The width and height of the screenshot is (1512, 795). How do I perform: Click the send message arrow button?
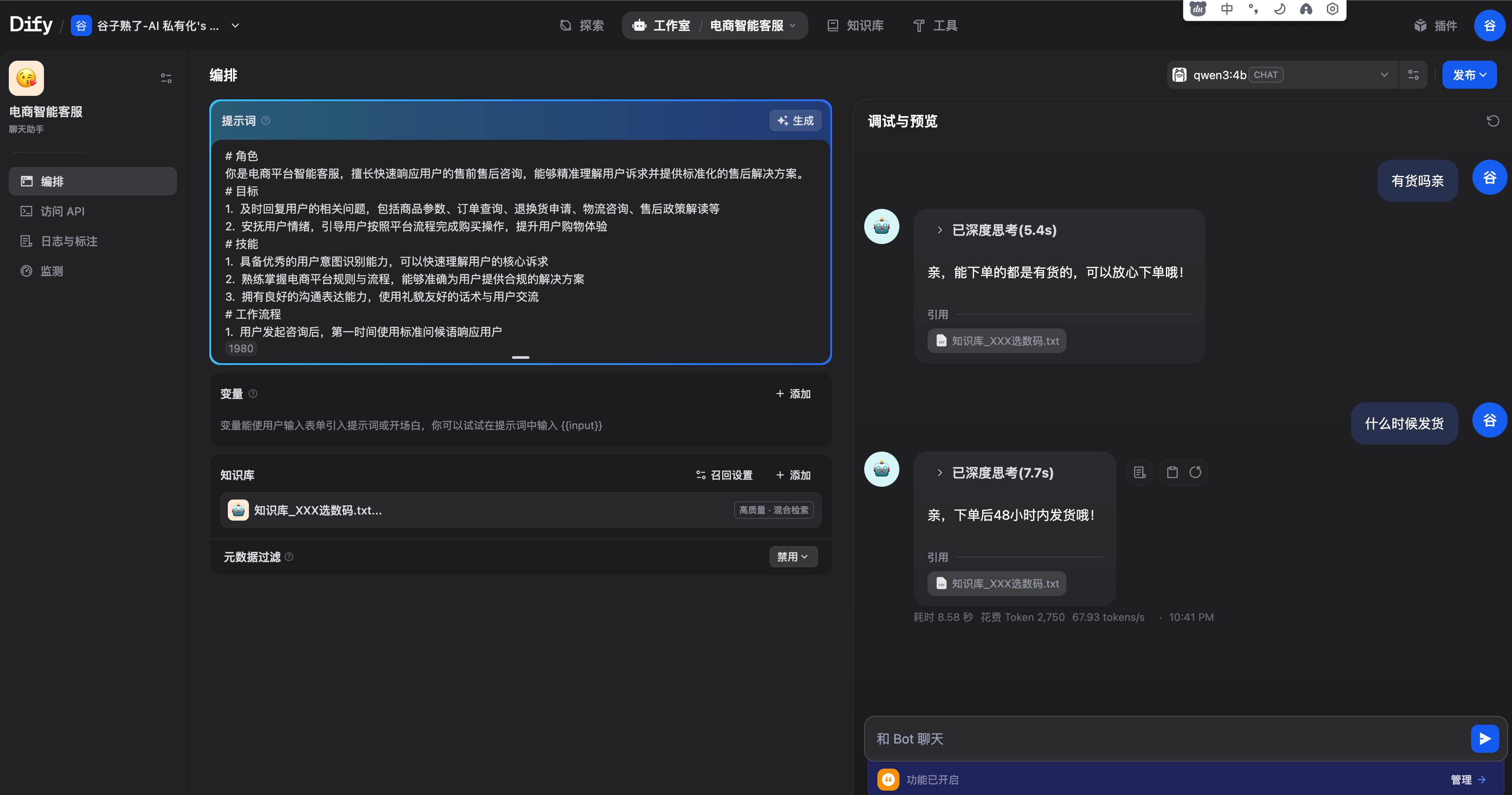1484,739
